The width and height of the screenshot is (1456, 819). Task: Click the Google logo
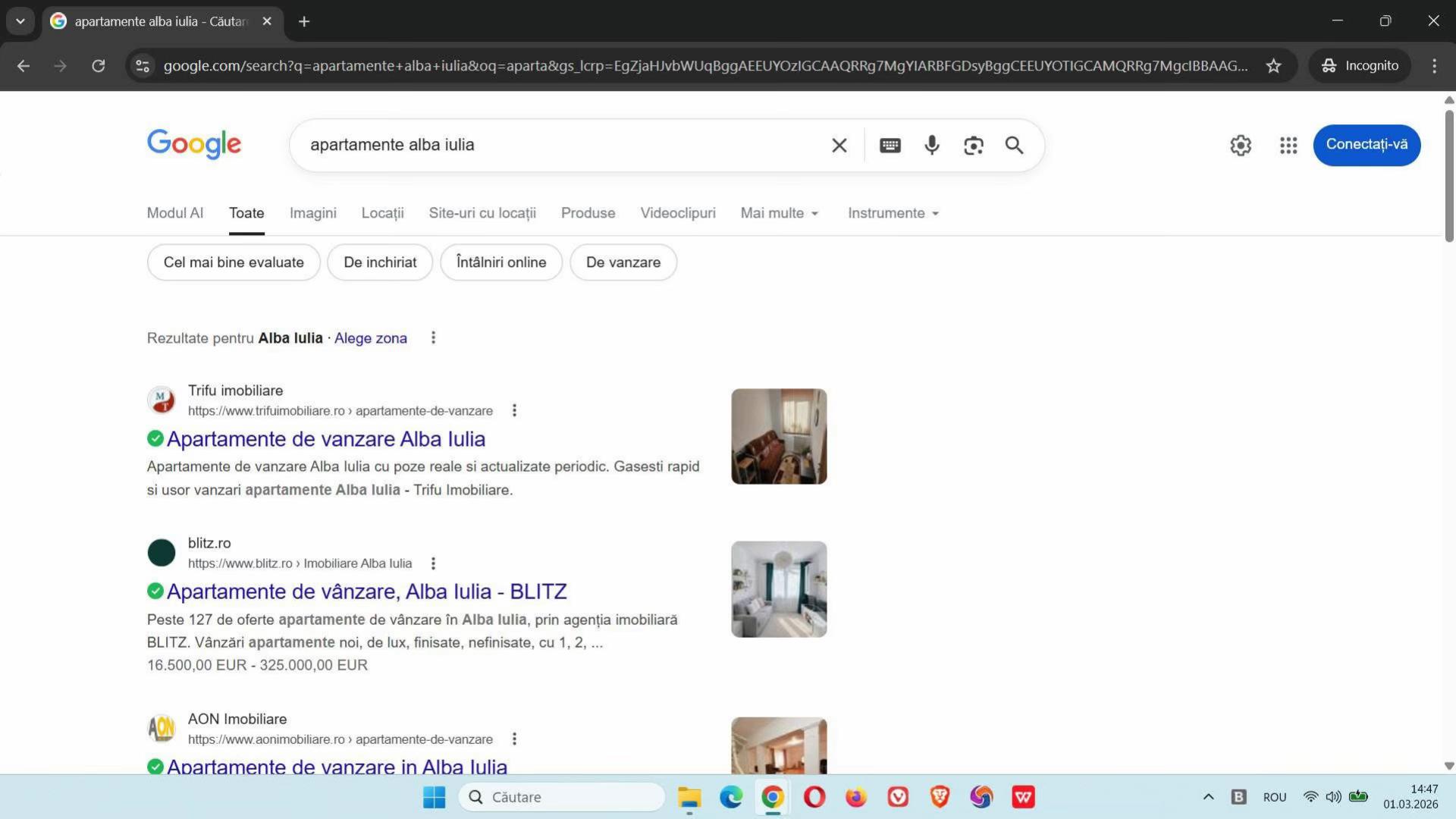coord(194,144)
